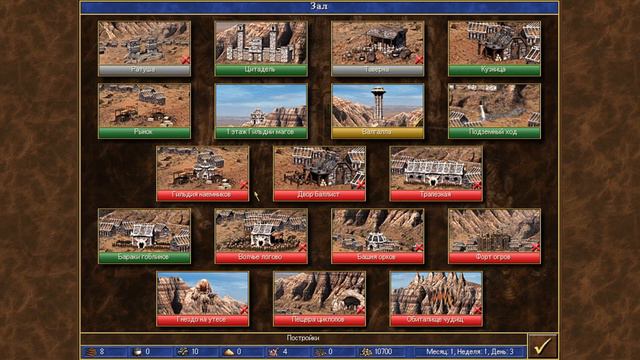This screenshot has width=640, height=360.
Task: Open the Двор Баллист building card
Action: pyautogui.click(x=319, y=174)
